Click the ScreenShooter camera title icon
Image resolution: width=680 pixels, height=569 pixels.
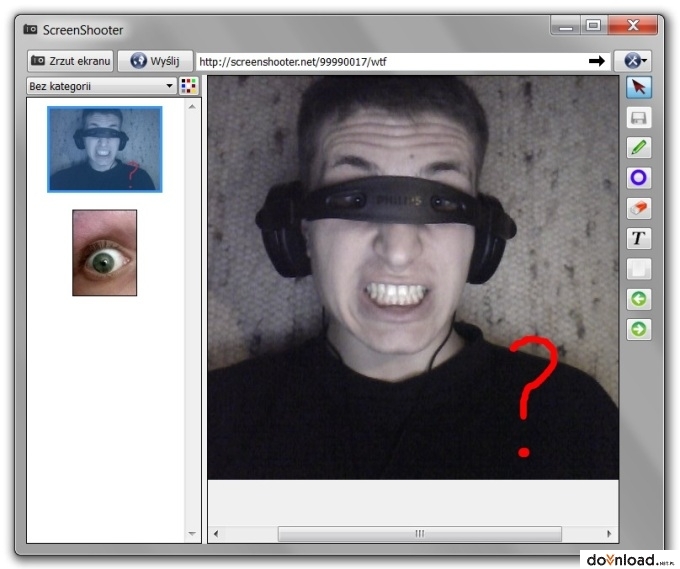[x=30, y=29]
